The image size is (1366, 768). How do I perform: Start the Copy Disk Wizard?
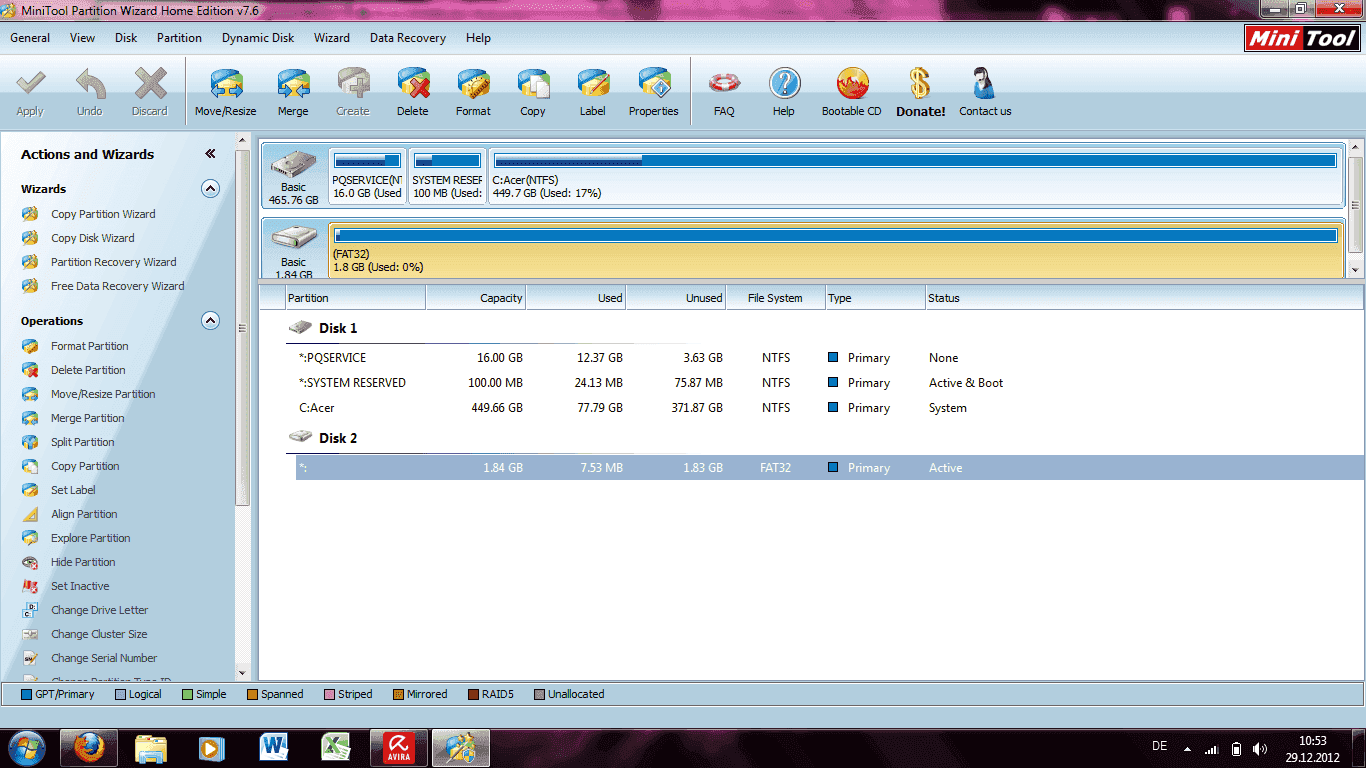tap(93, 238)
